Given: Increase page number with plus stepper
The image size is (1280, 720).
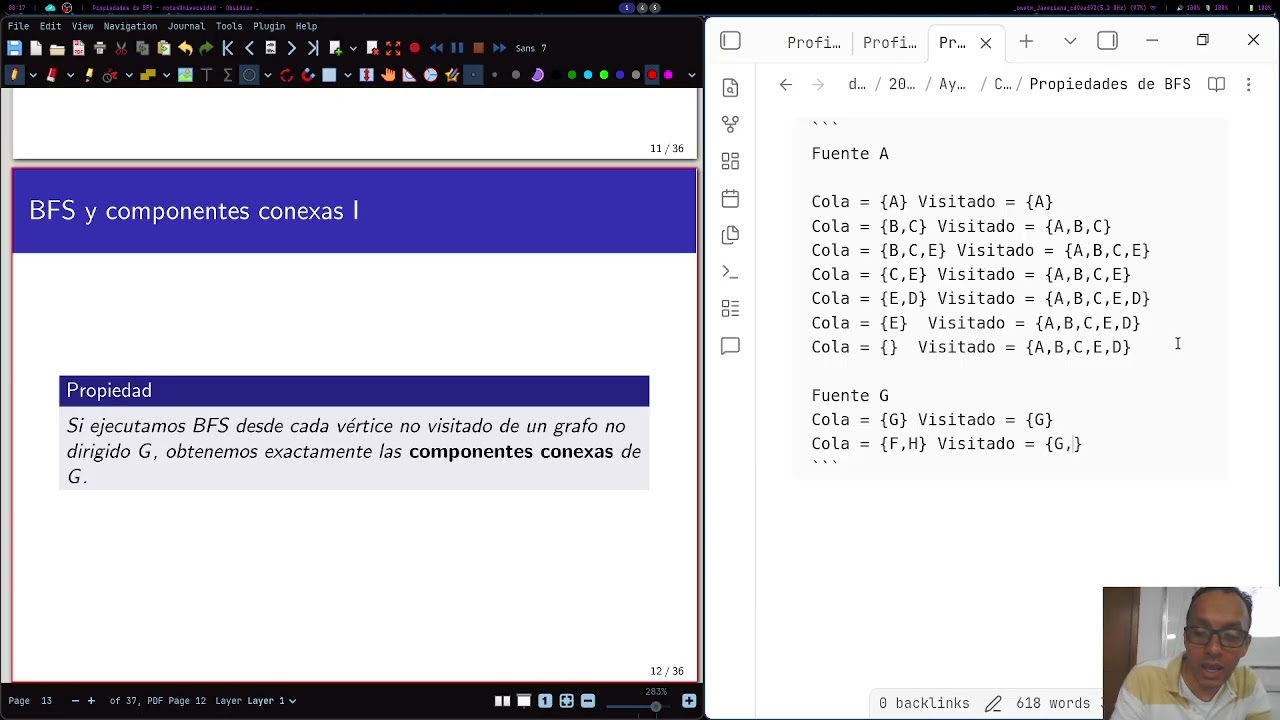Looking at the screenshot, I should click(91, 701).
